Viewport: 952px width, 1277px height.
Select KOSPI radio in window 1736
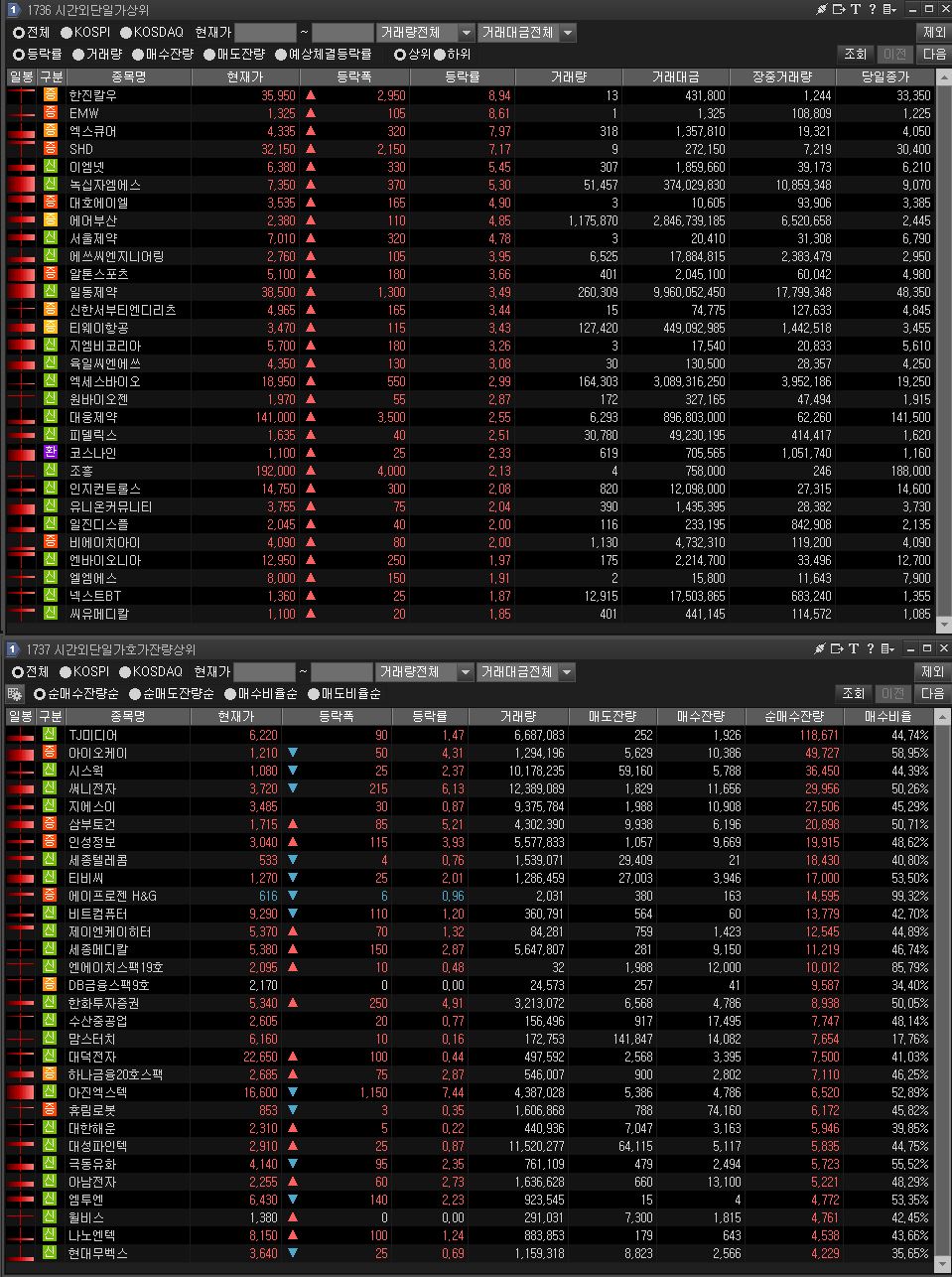(67, 33)
